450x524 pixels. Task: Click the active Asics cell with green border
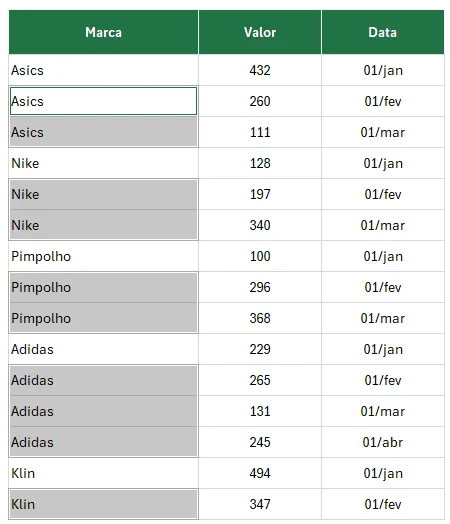[104, 101]
